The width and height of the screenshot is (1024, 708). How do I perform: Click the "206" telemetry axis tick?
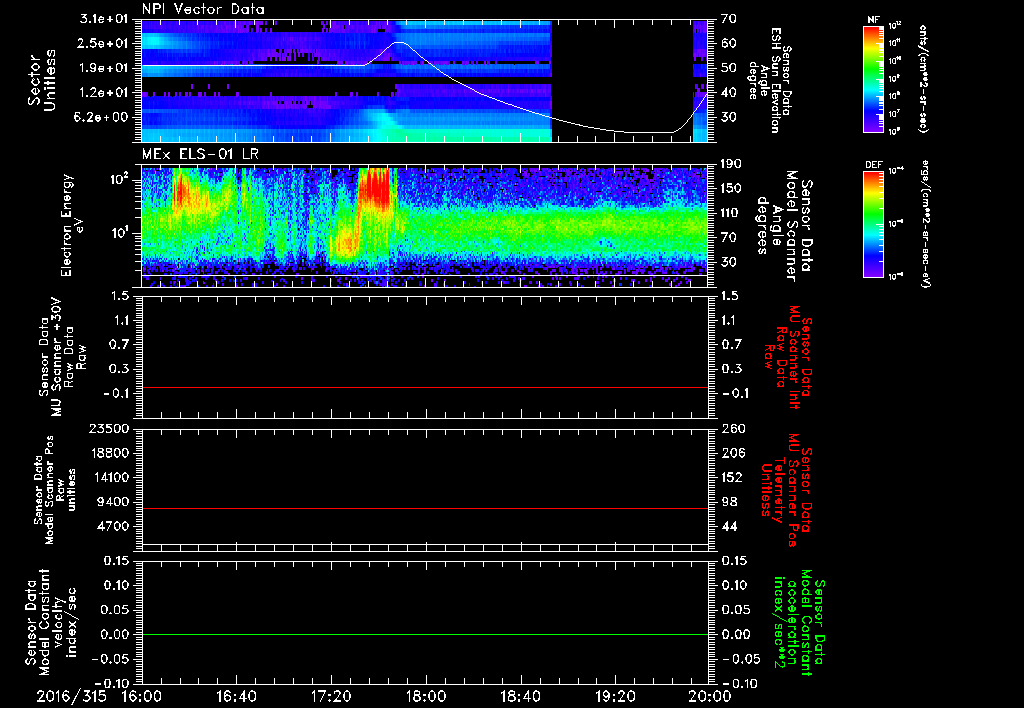[733, 453]
